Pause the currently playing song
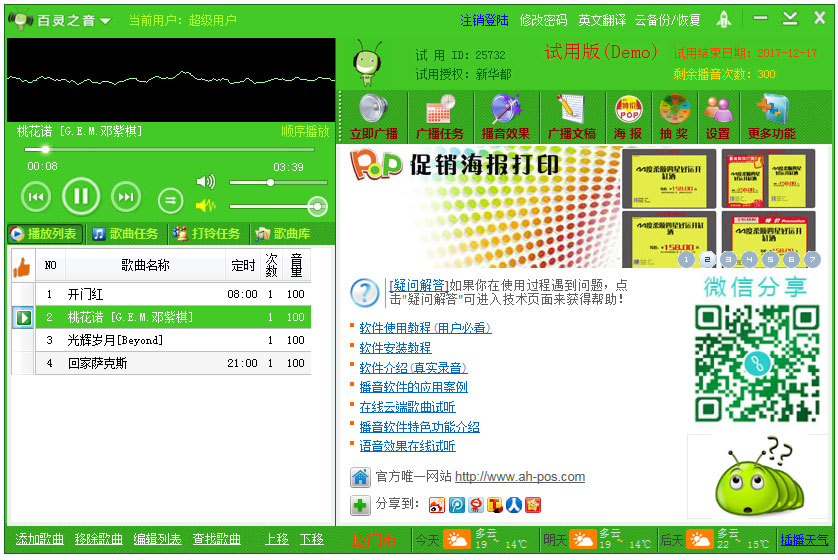 [x=81, y=197]
